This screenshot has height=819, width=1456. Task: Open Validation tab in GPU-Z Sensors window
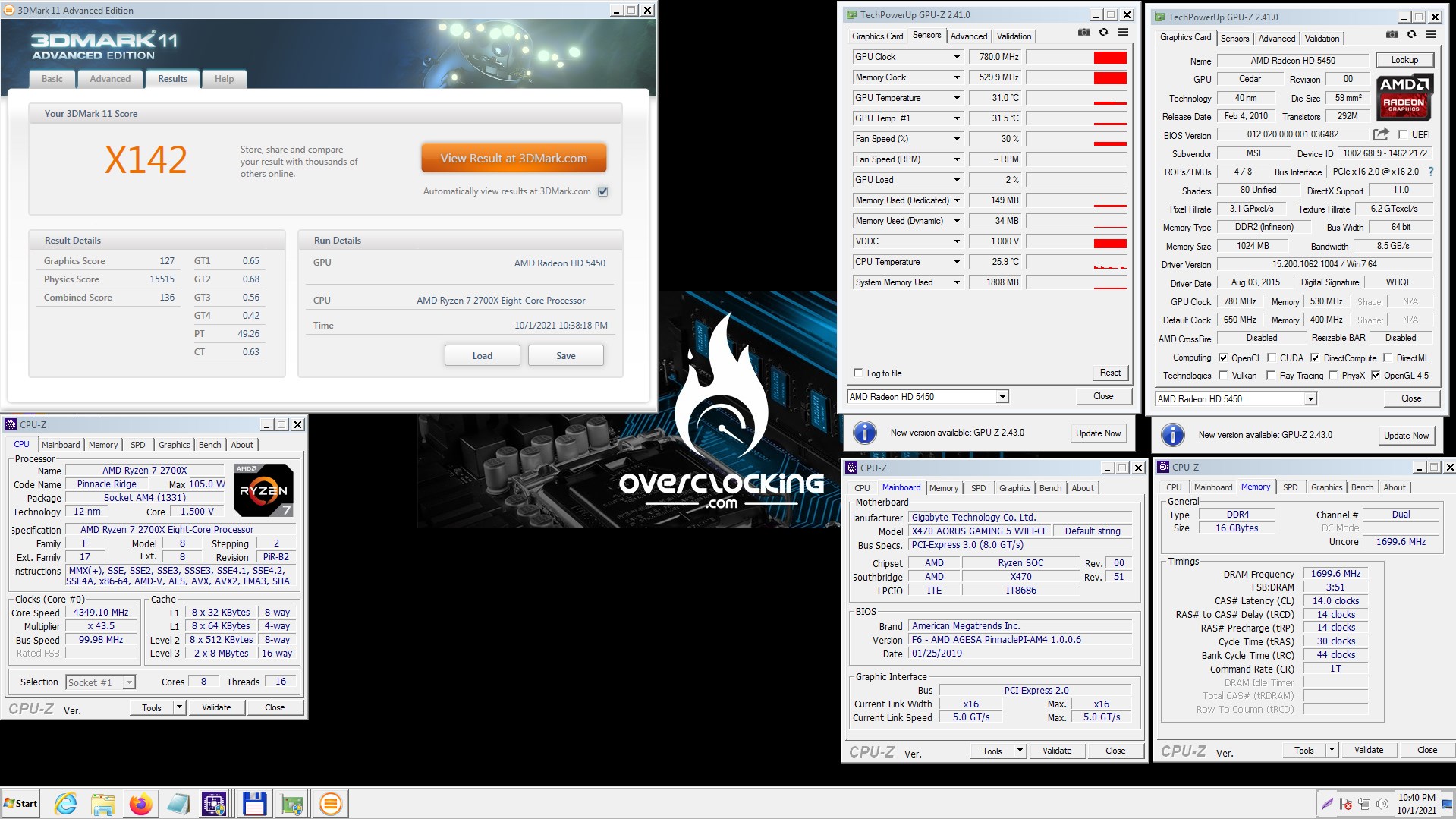(1014, 36)
